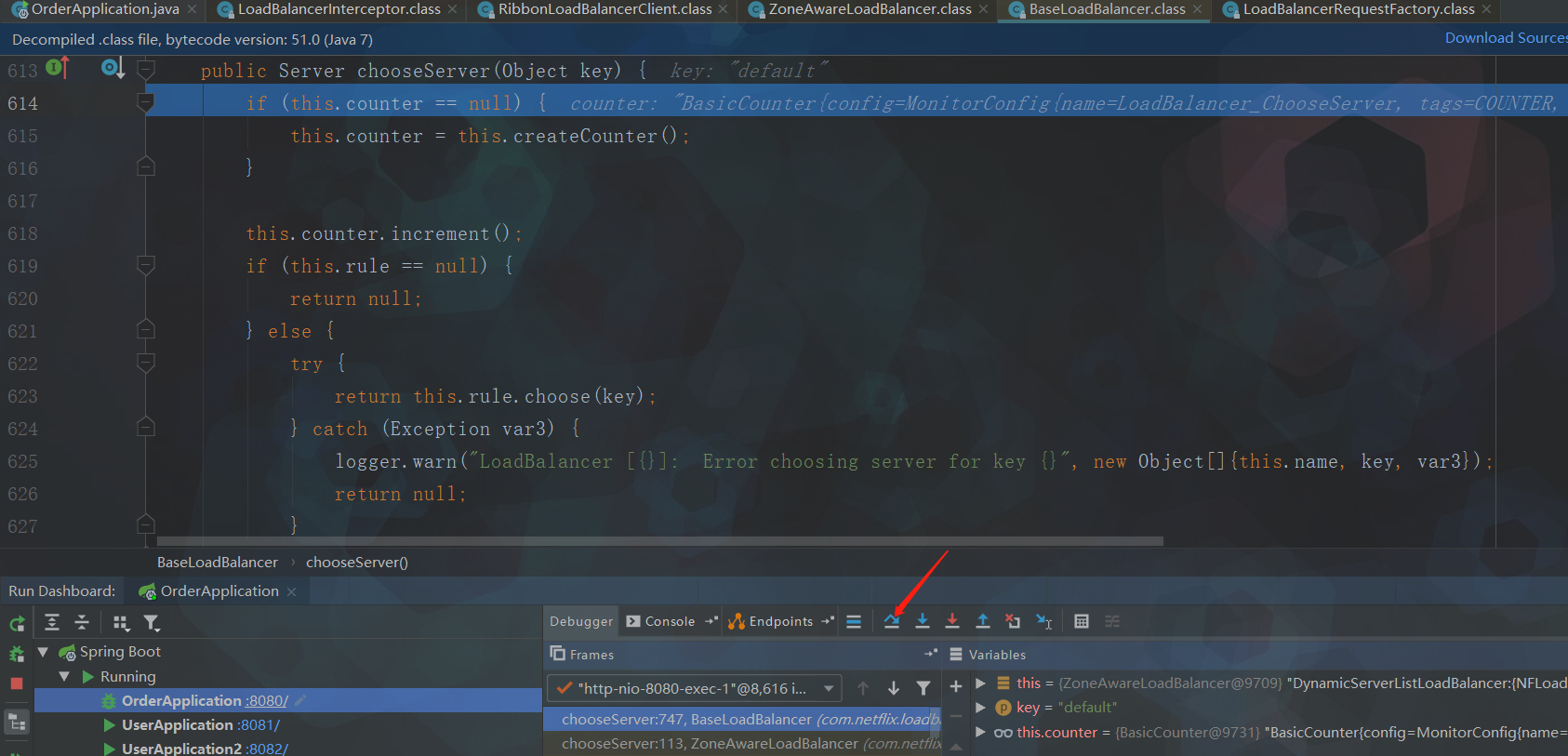
Task: Click line number 618 in the gutter
Action: [x=22, y=233]
